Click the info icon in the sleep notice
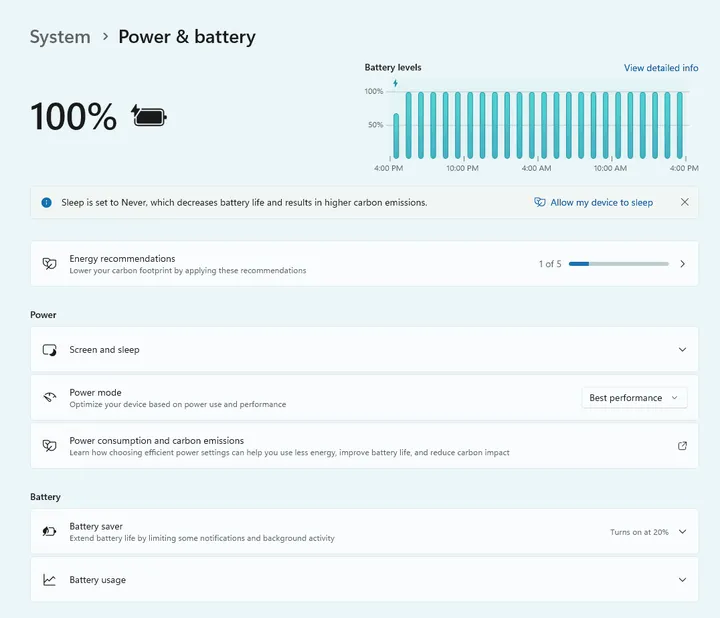 [46, 202]
